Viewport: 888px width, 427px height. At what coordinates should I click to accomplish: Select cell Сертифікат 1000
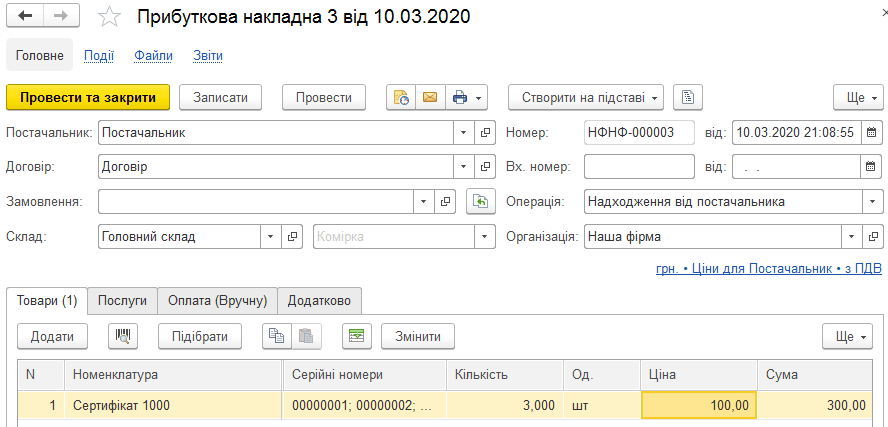173,405
